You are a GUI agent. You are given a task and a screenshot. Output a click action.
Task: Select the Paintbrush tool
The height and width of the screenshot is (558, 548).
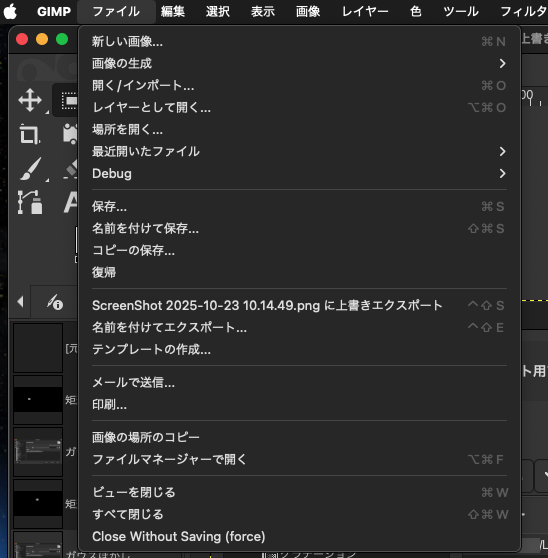click(31, 169)
